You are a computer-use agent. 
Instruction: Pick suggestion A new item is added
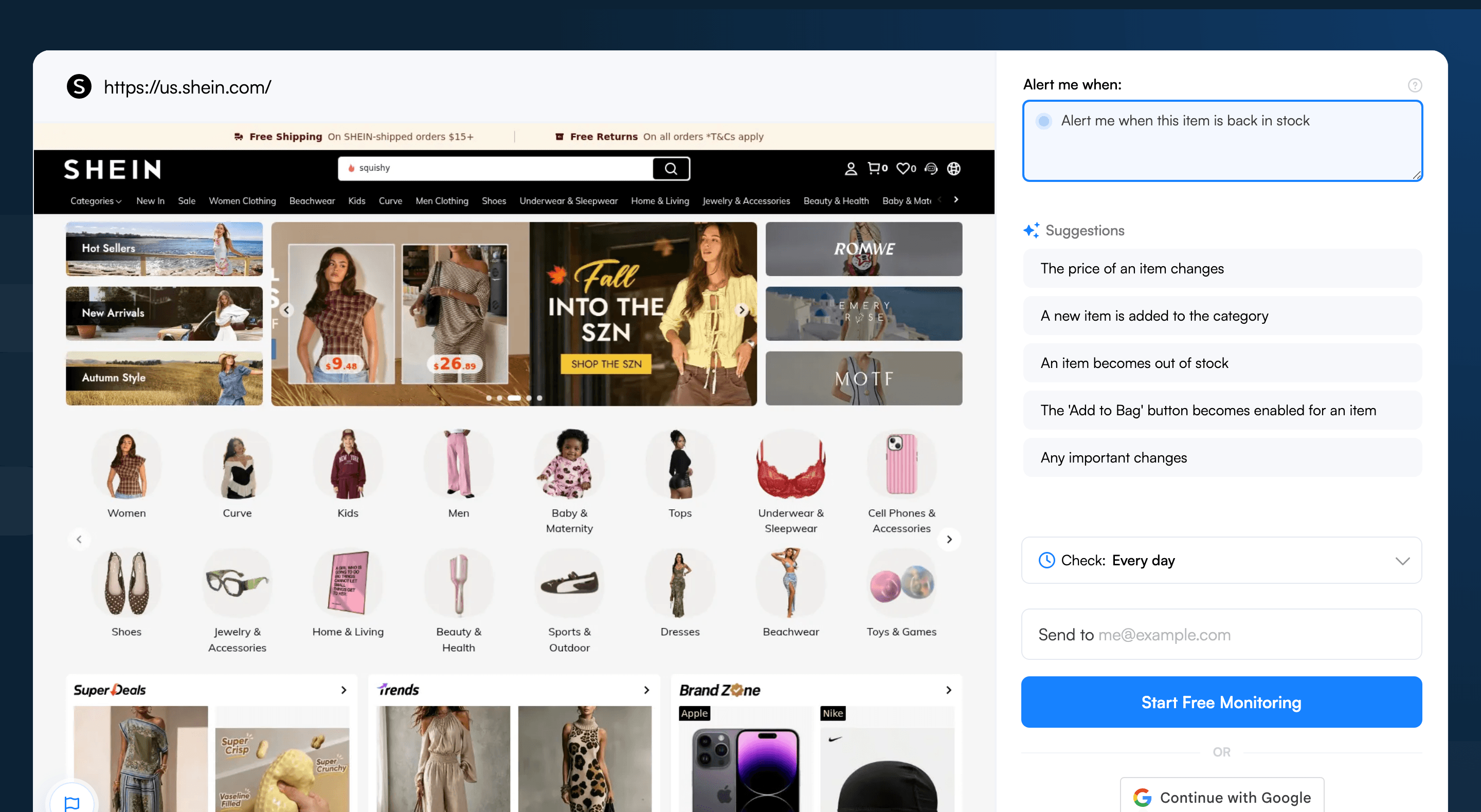click(1222, 316)
